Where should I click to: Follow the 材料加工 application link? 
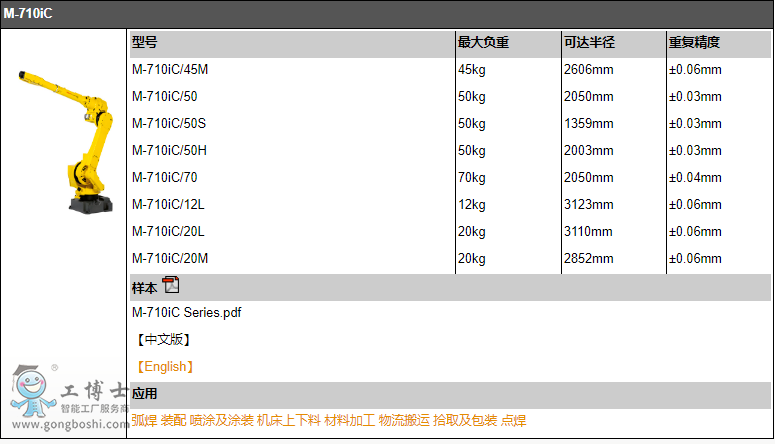pyautogui.click(x=350, y=421)
